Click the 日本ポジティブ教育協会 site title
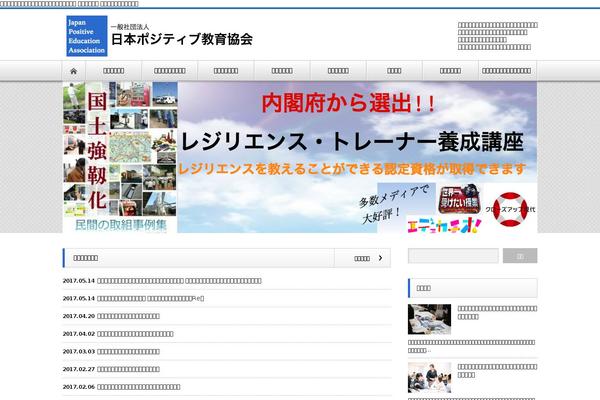Screen dimensions: 600x400 click(x=182, y=39)
